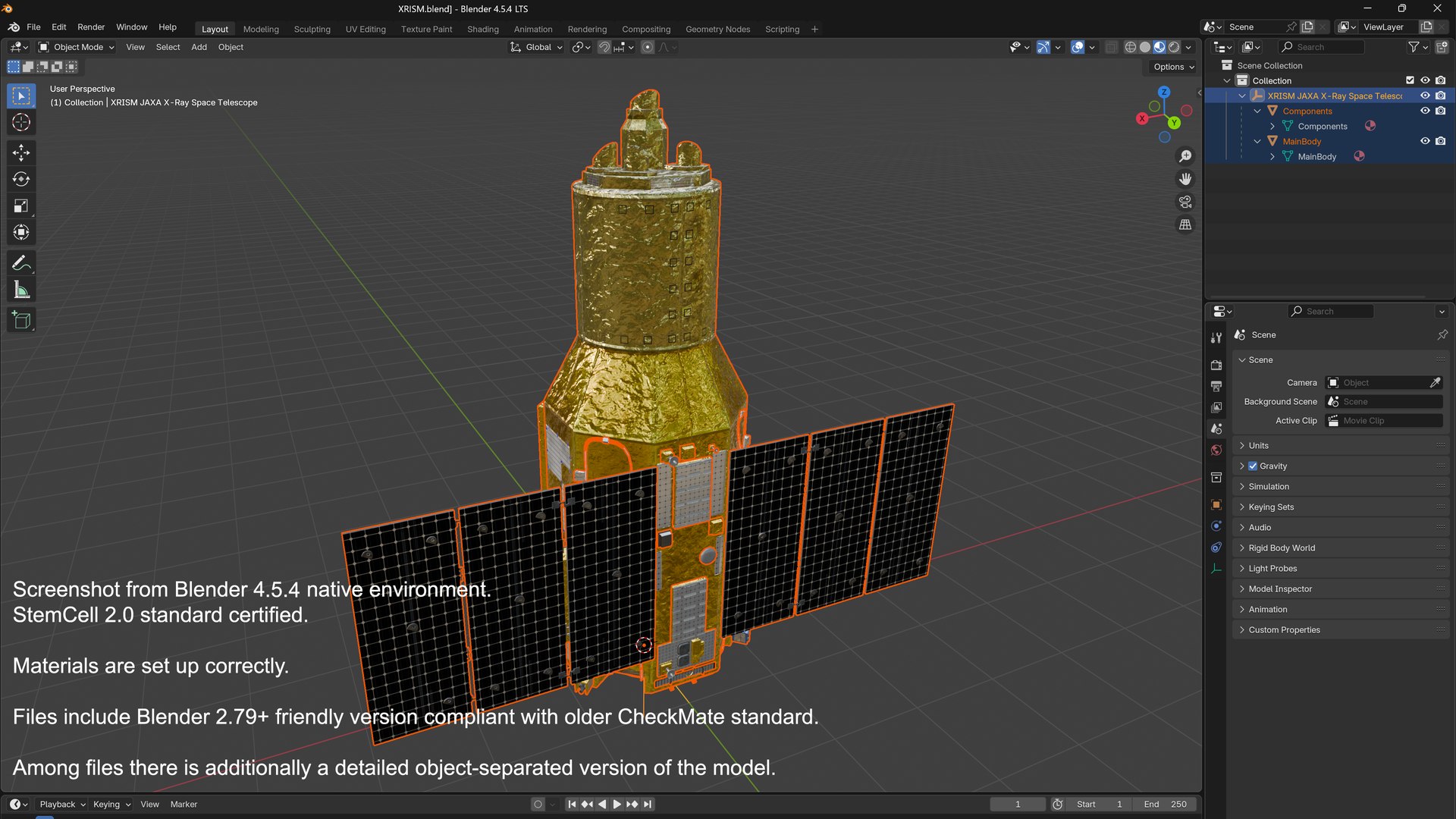Open the View Layer properties tab
This screenshot has width=1456, height=819.
pos(1216,407)
